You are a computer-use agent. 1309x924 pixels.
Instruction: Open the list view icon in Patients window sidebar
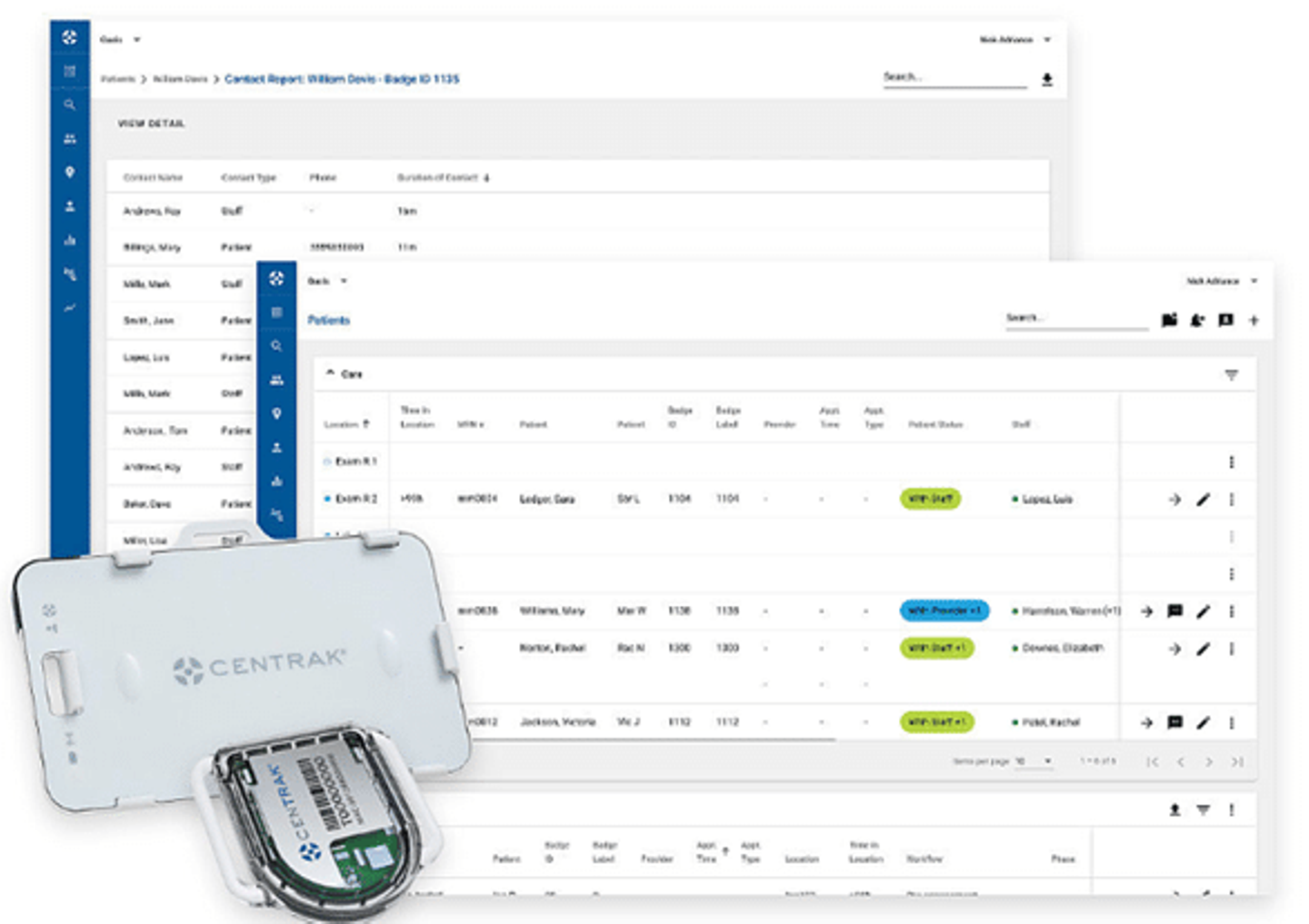(x=276, y=313)
